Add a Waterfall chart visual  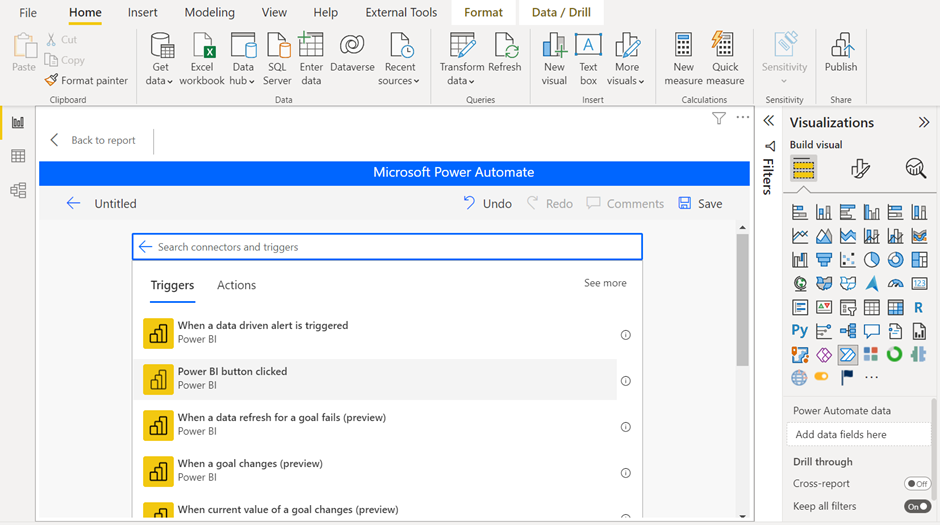coord(799,260)
